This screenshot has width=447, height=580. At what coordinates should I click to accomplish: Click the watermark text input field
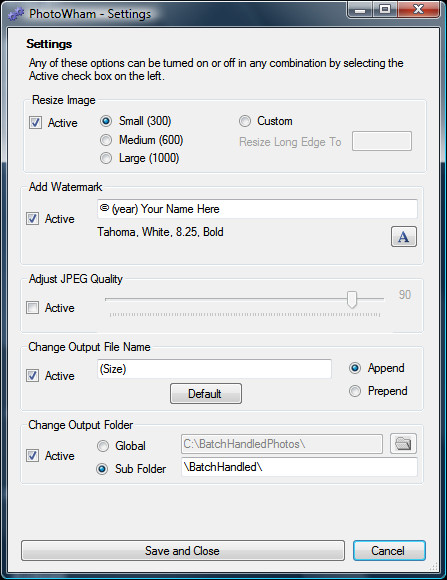click(x=258, y=209)
